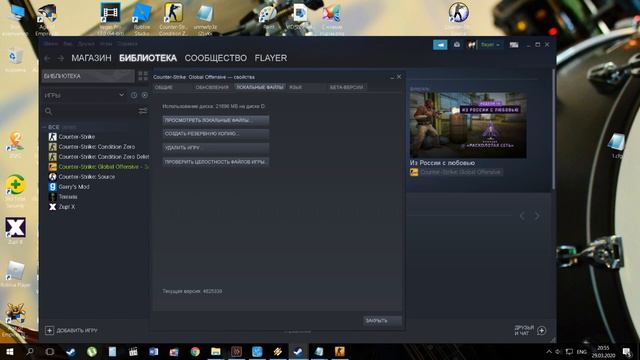The height and width of the screenshot is (360, 640).
Task: Open the Из России с любовью news thumbnail
Action: tap(468, 125)
